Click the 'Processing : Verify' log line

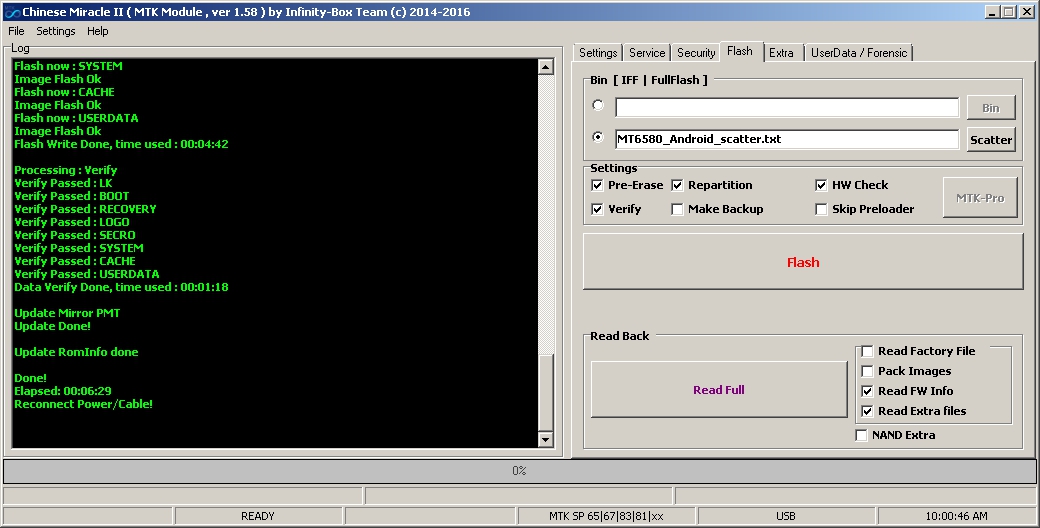pyautogui.click(x=66, y=170)
